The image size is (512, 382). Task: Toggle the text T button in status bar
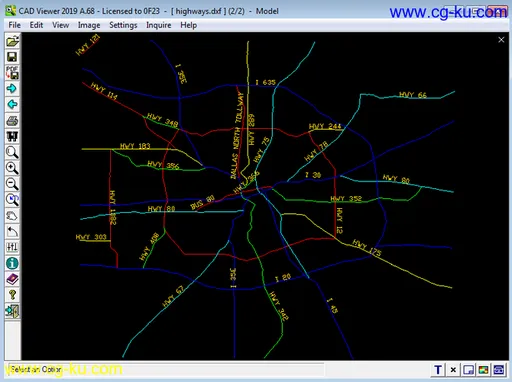click(x=438, y=370)
